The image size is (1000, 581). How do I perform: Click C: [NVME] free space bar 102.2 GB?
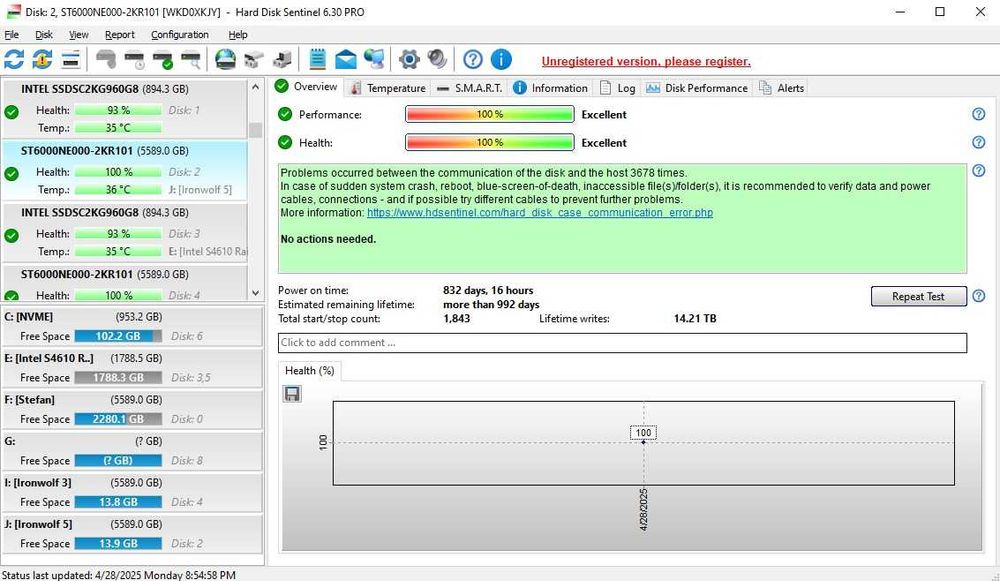click(118, 336)
